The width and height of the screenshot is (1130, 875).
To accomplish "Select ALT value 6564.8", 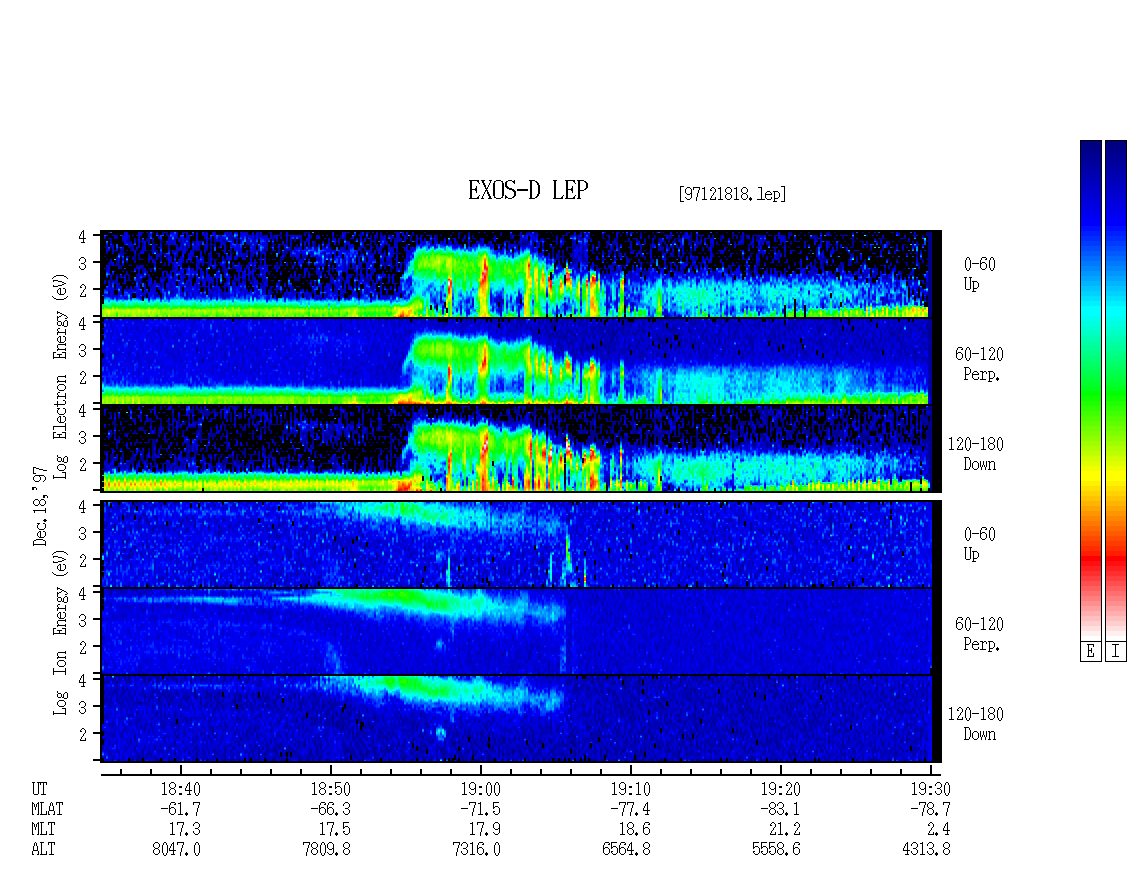I will pyautogui.click(x=626, y=850).
